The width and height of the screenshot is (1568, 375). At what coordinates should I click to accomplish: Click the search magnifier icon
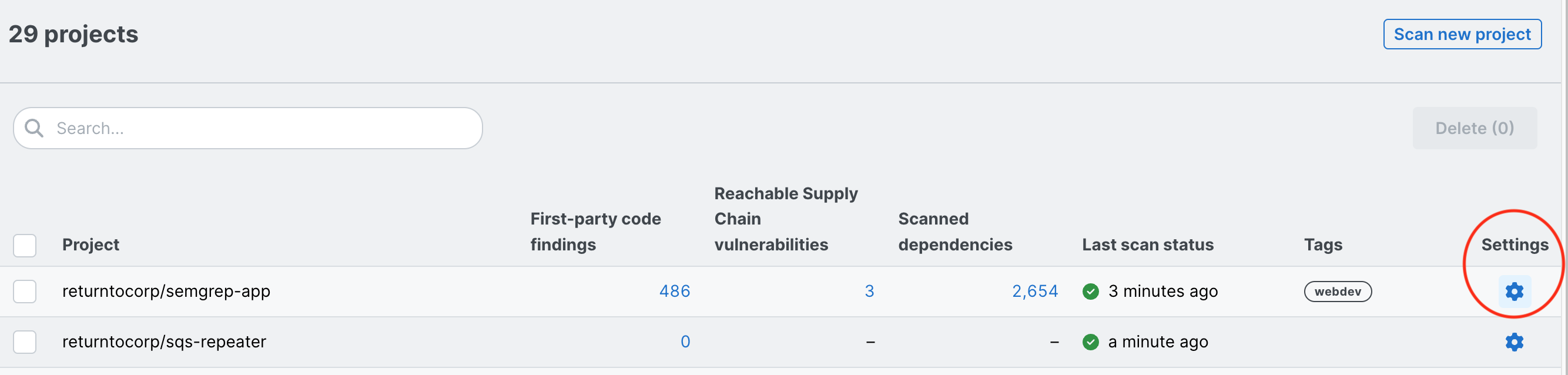(x=34, y=129)
